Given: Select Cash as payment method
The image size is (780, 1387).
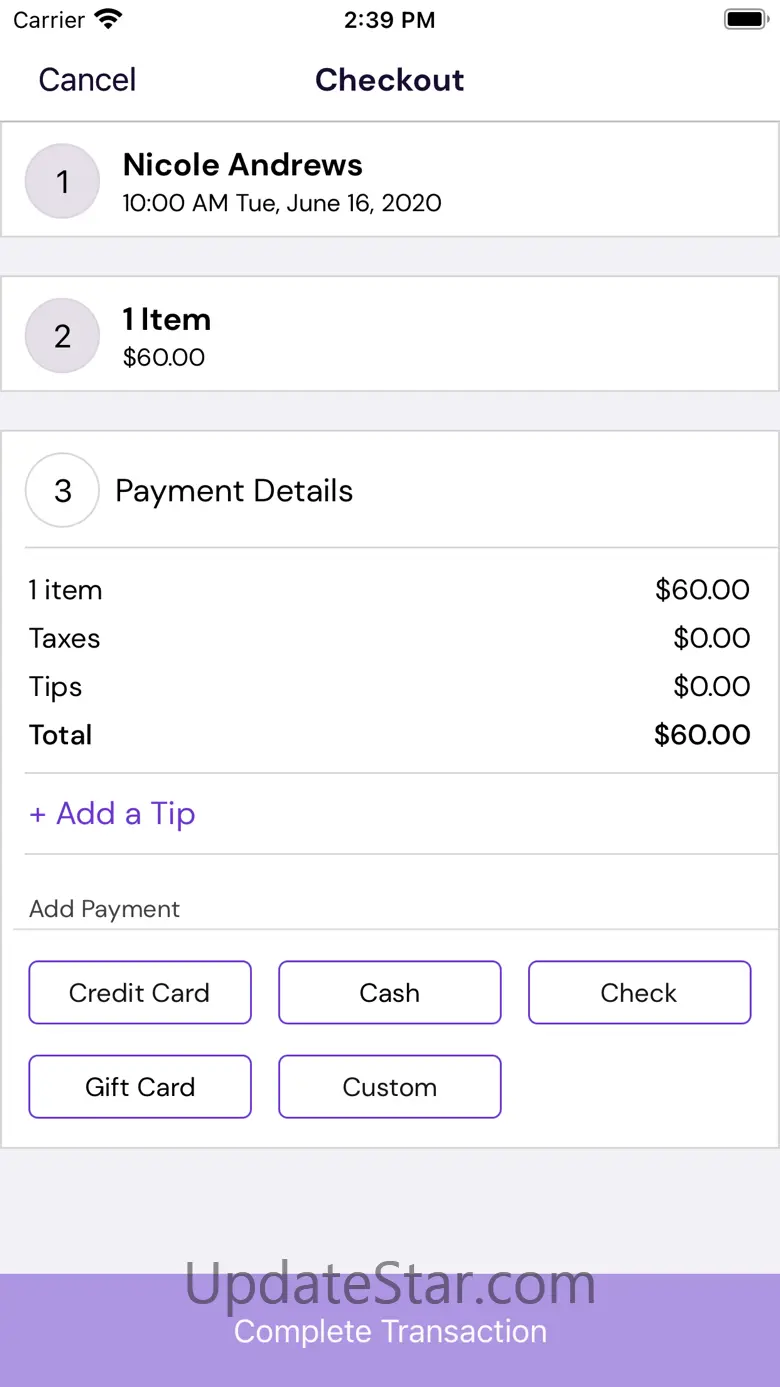Looking at the screenshot, I should pyautogui.click(x=390, y=993).
